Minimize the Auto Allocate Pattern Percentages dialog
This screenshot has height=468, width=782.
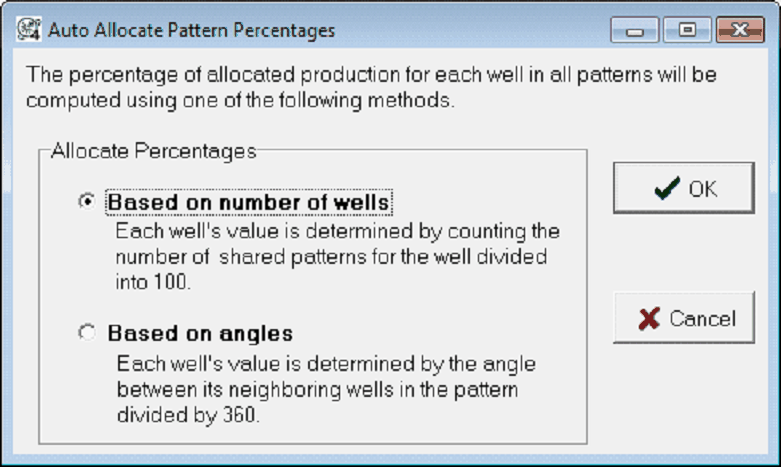pyautogui.click(x=640, y=30)
